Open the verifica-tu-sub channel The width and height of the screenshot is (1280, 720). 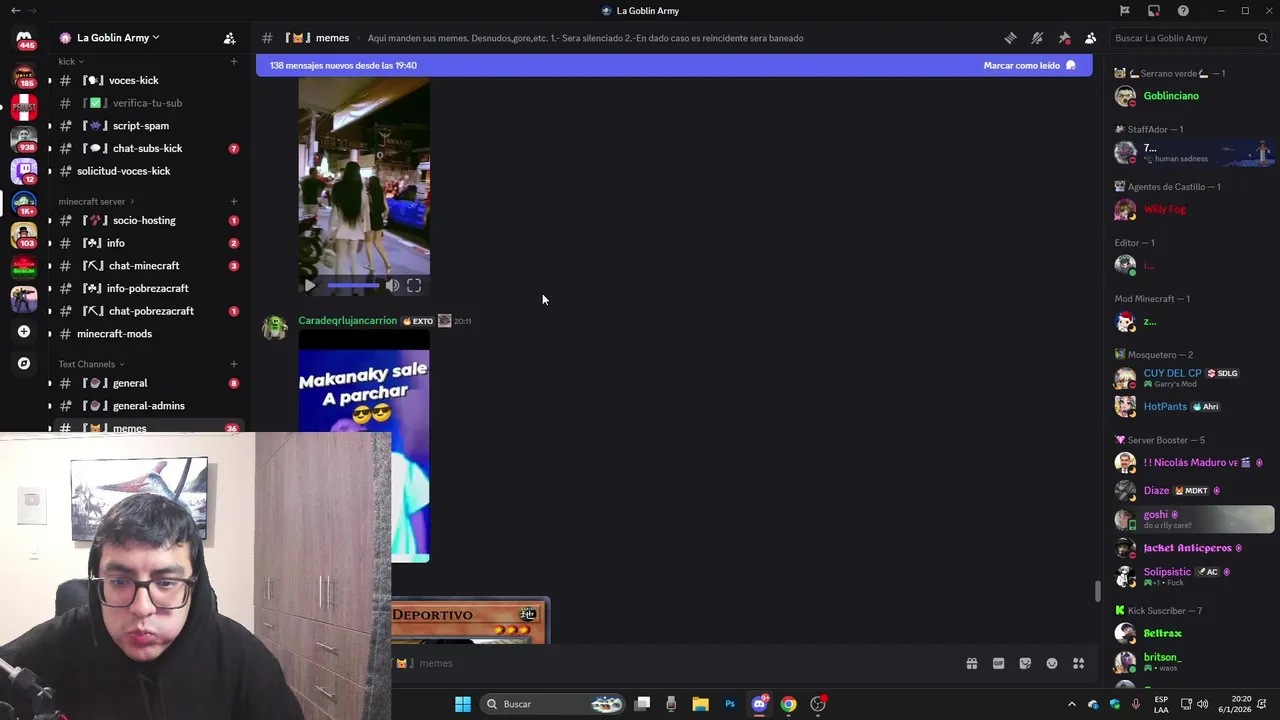coord(146,103)
